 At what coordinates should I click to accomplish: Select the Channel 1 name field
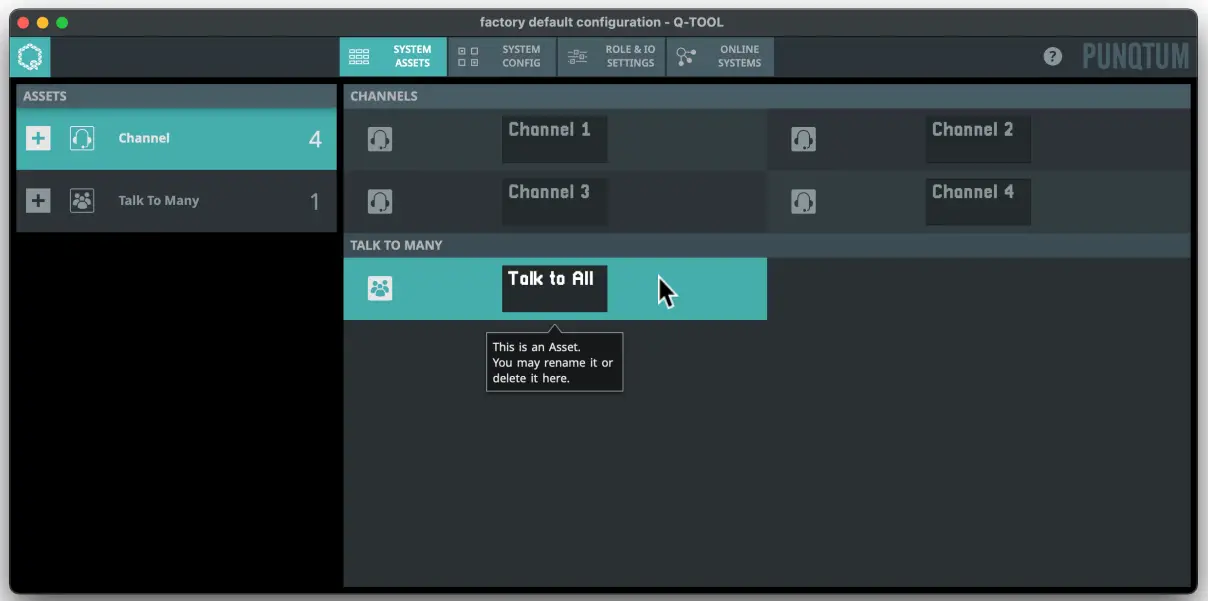pos(554,139)
